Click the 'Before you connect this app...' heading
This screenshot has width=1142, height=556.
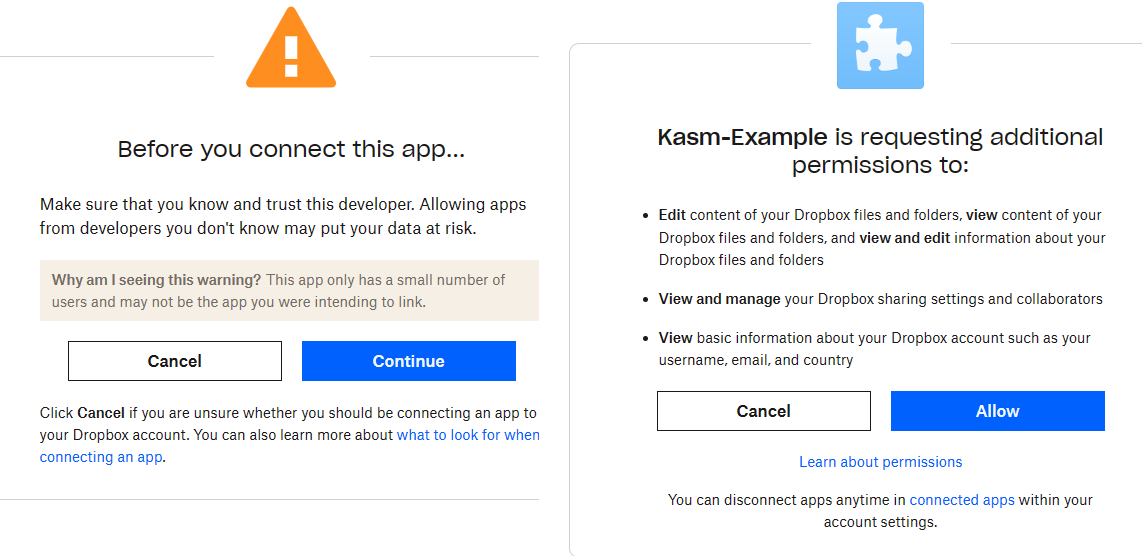(x=291, y=150)
